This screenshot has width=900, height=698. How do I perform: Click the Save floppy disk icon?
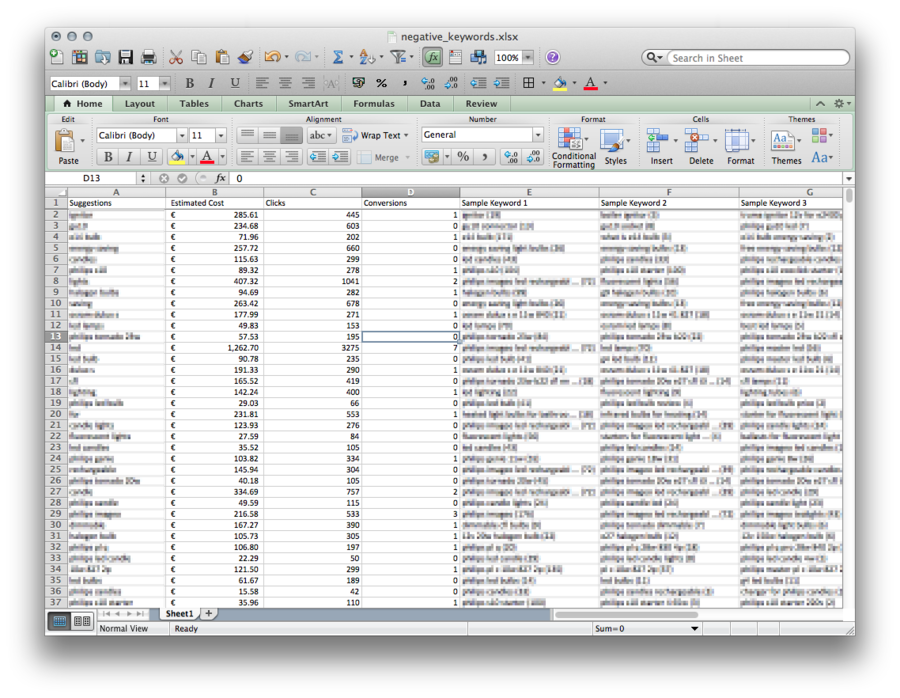click(126, 58)
